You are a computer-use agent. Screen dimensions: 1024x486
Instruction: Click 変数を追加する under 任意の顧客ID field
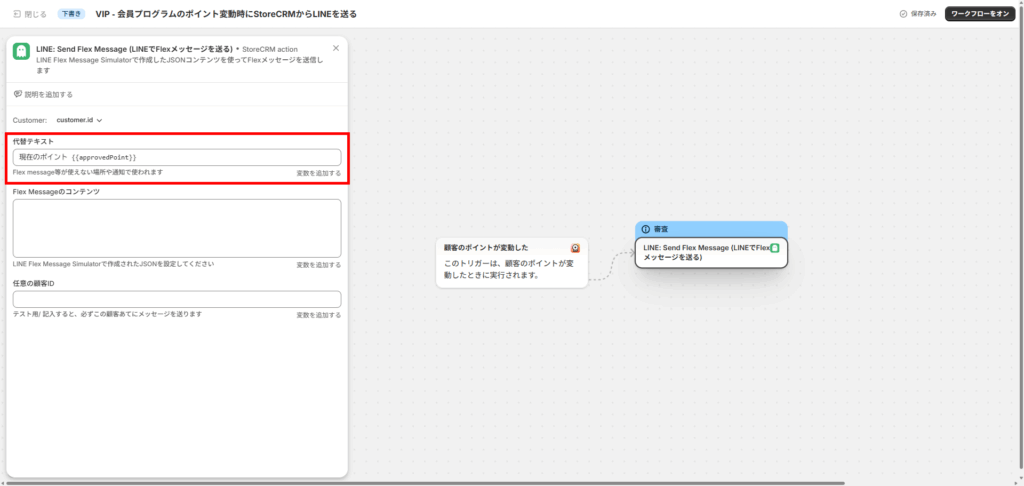click(318, 315)
